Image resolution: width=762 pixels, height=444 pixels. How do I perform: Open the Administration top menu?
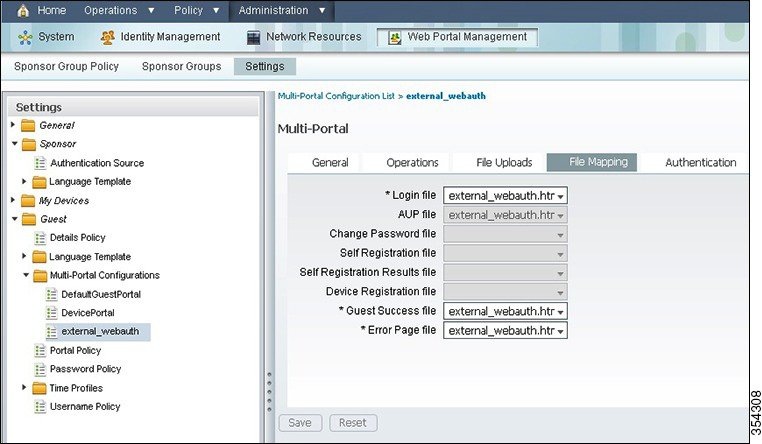(281, 10)
